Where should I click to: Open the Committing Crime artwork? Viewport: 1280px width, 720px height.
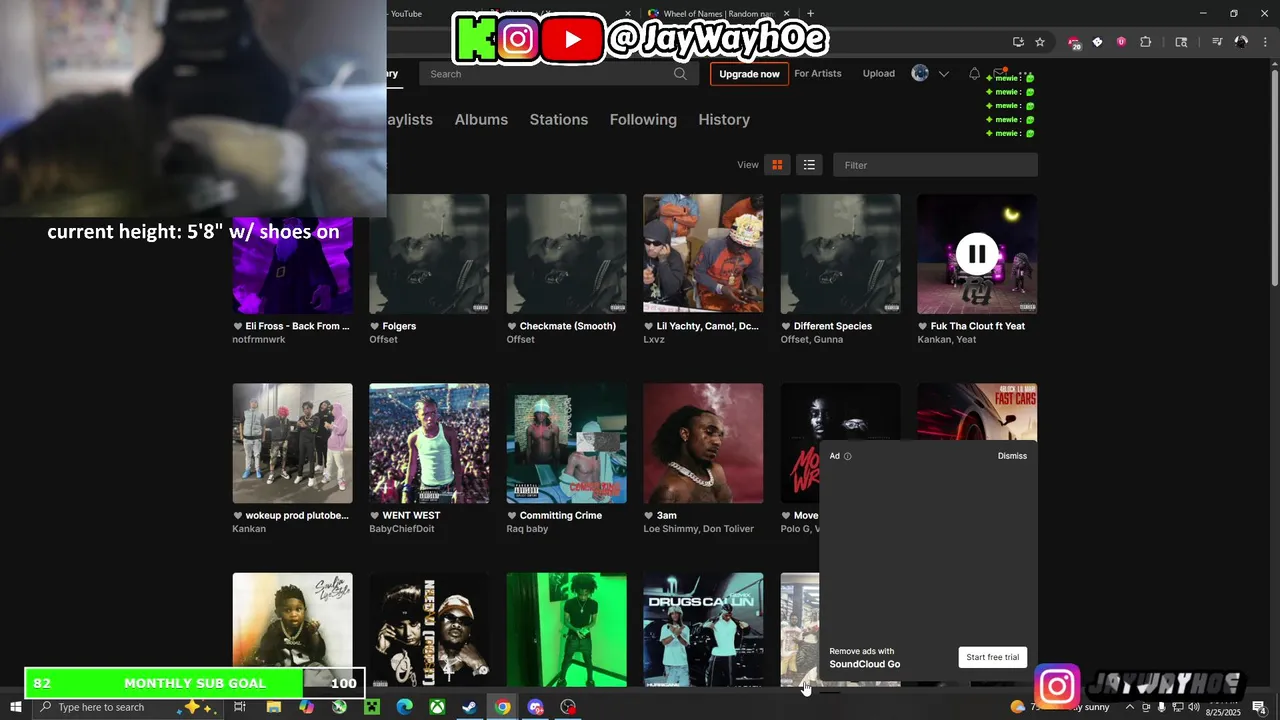[x=566, y=443]
